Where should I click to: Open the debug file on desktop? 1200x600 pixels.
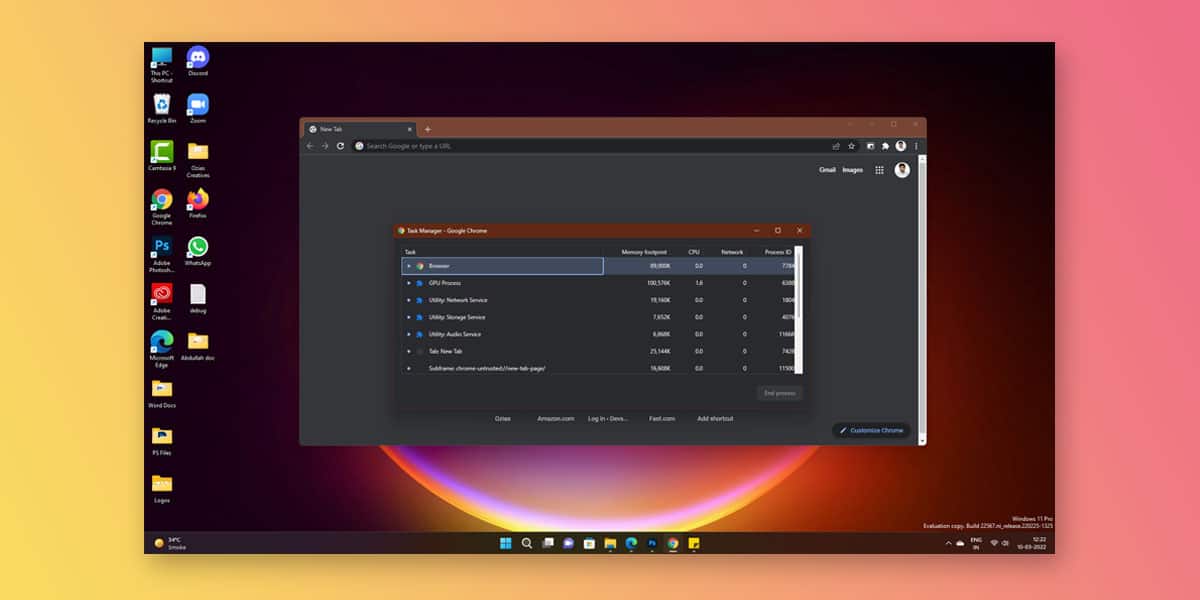click(x=198, y=297)
